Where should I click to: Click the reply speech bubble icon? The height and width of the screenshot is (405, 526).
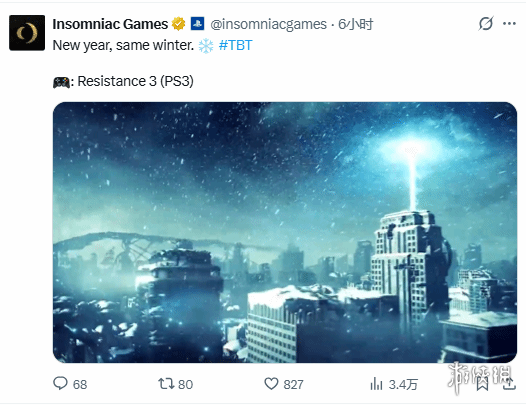coord(60,384)
